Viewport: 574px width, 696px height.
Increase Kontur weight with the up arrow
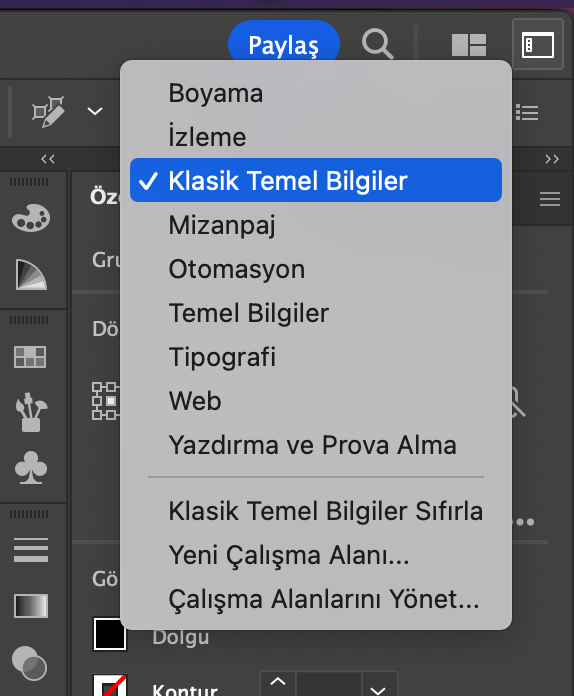pos(278,681)
